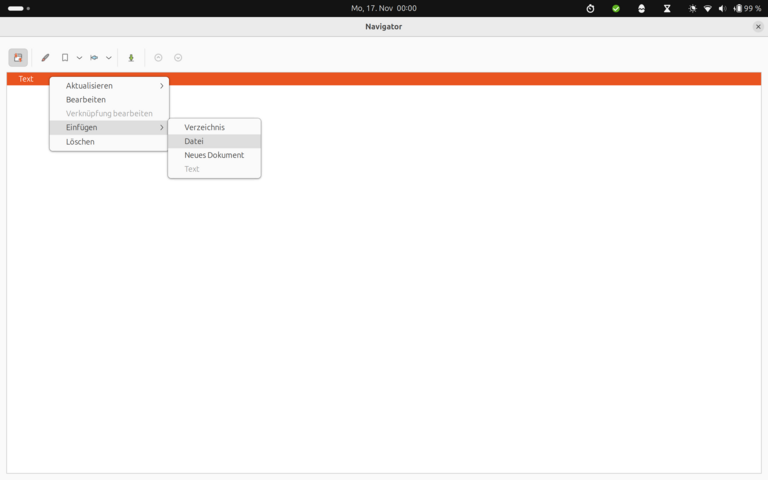Expand the dropdown arrow beside Insert icon
This screenshot has width=768, height=480.
[109, 58]
